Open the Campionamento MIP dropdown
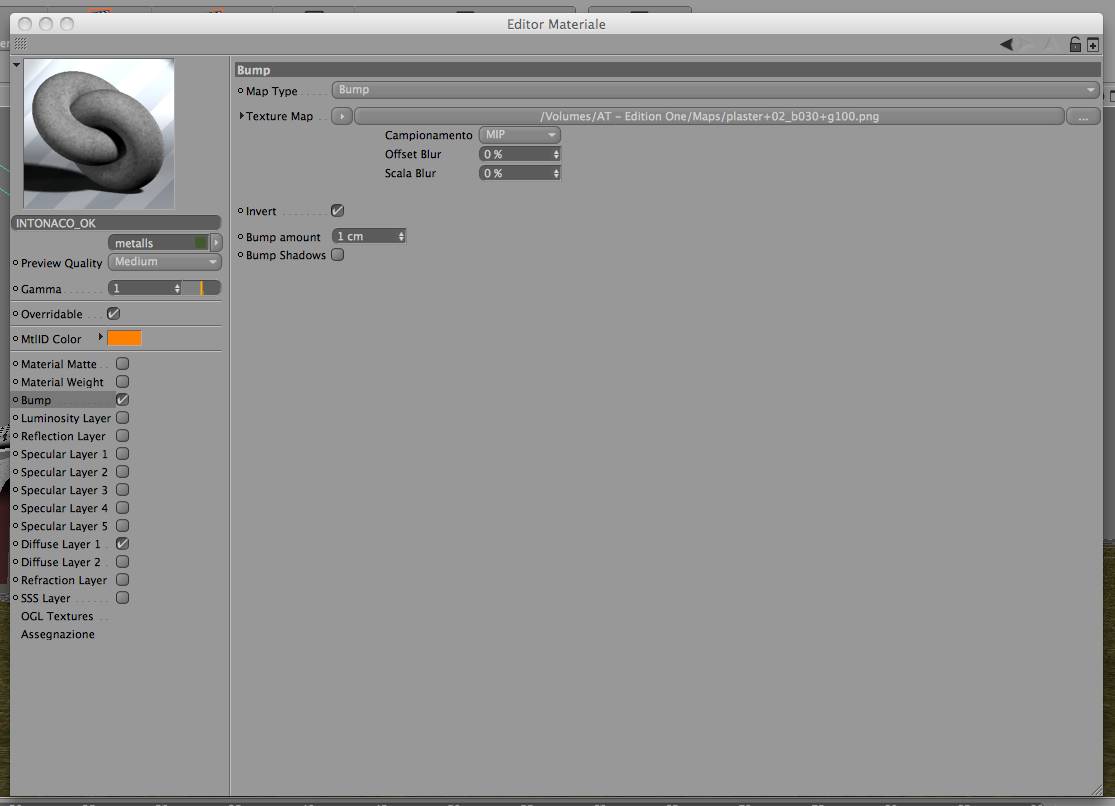 520,134
